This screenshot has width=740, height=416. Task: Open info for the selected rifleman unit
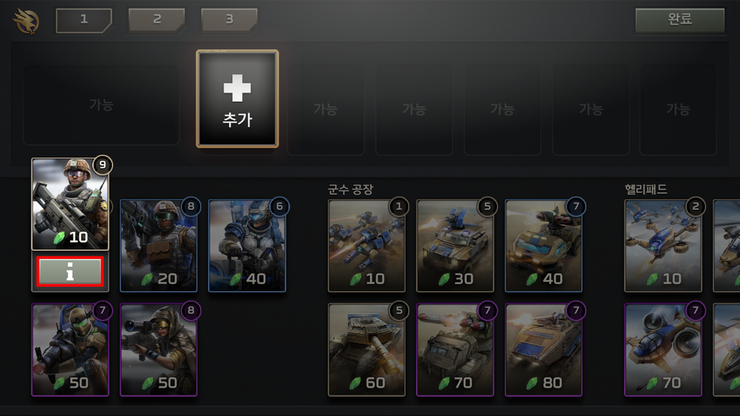(x=70, y=272)
